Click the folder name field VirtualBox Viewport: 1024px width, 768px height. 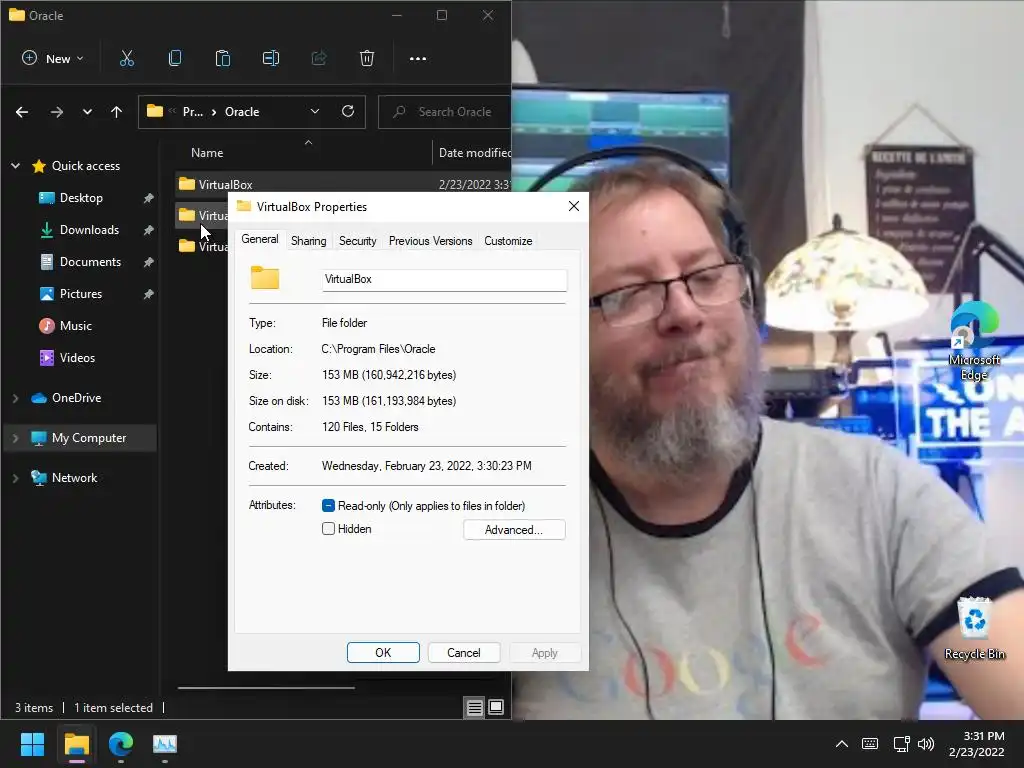point(444,280)
